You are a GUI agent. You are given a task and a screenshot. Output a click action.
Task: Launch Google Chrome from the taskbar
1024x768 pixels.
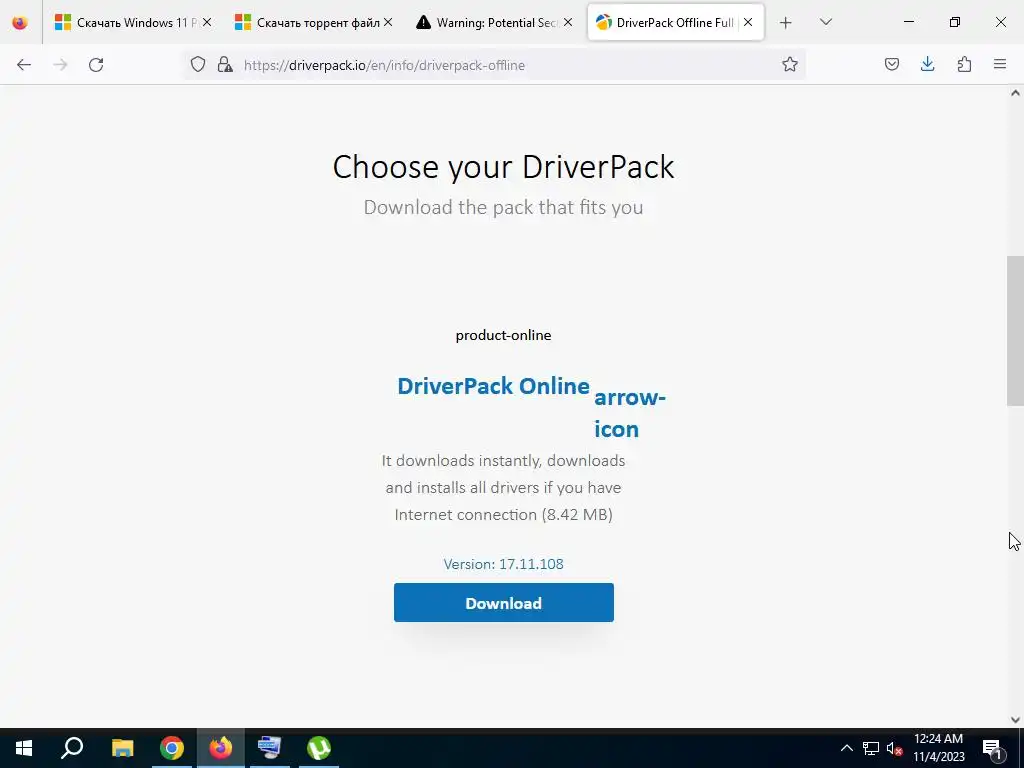(172, 748)
